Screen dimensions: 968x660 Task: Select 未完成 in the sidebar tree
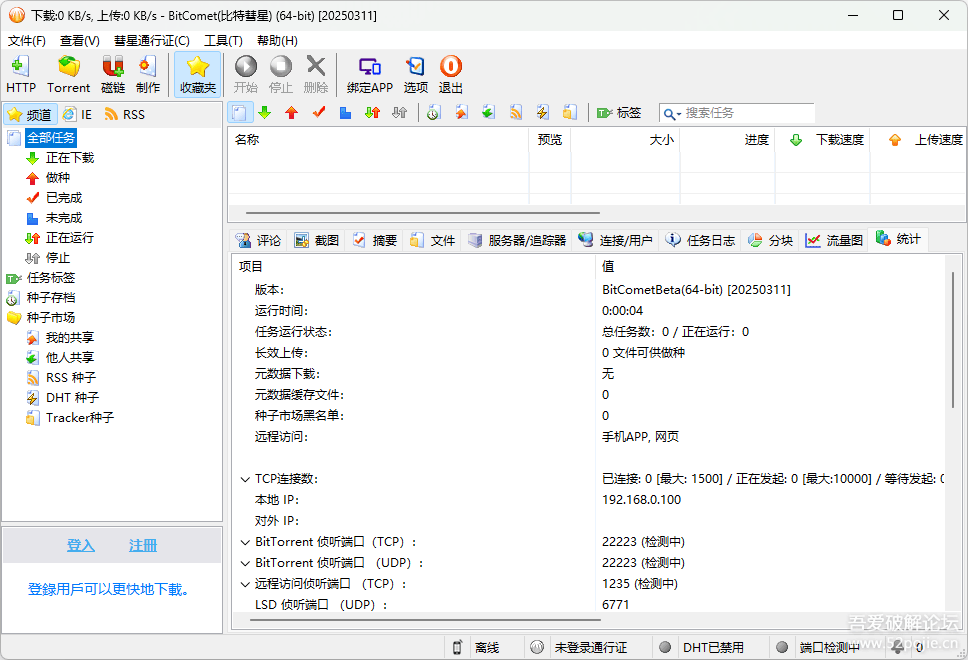click(64, 218)
